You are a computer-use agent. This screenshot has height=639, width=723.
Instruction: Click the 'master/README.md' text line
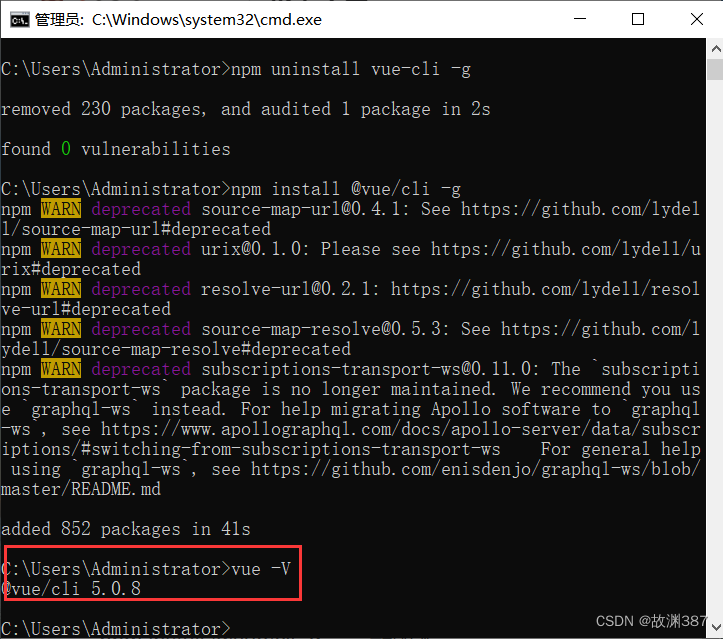tap(81, 489)
